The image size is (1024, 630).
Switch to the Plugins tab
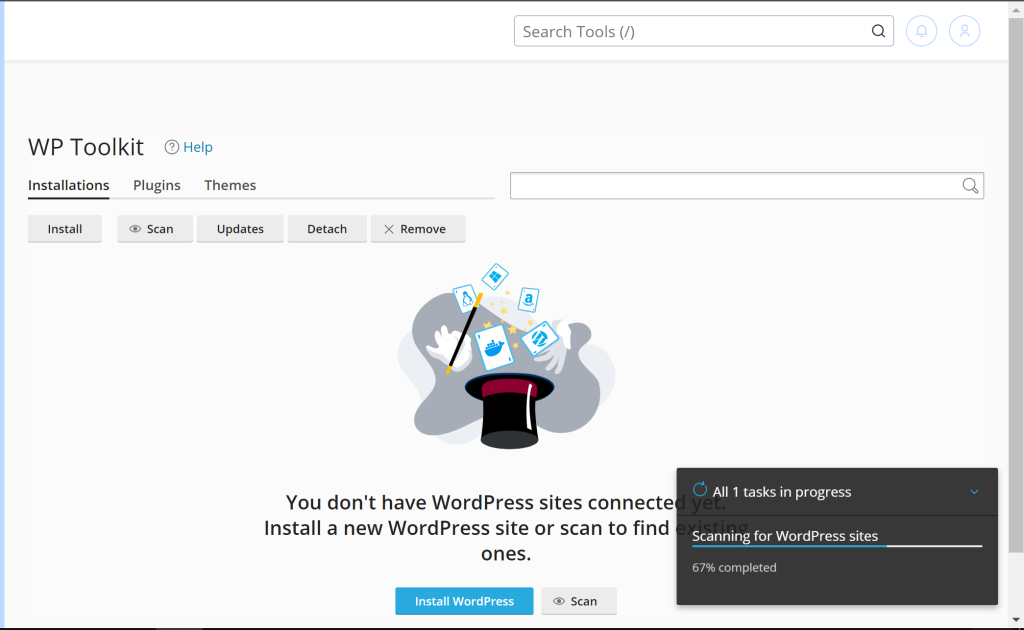157,185
